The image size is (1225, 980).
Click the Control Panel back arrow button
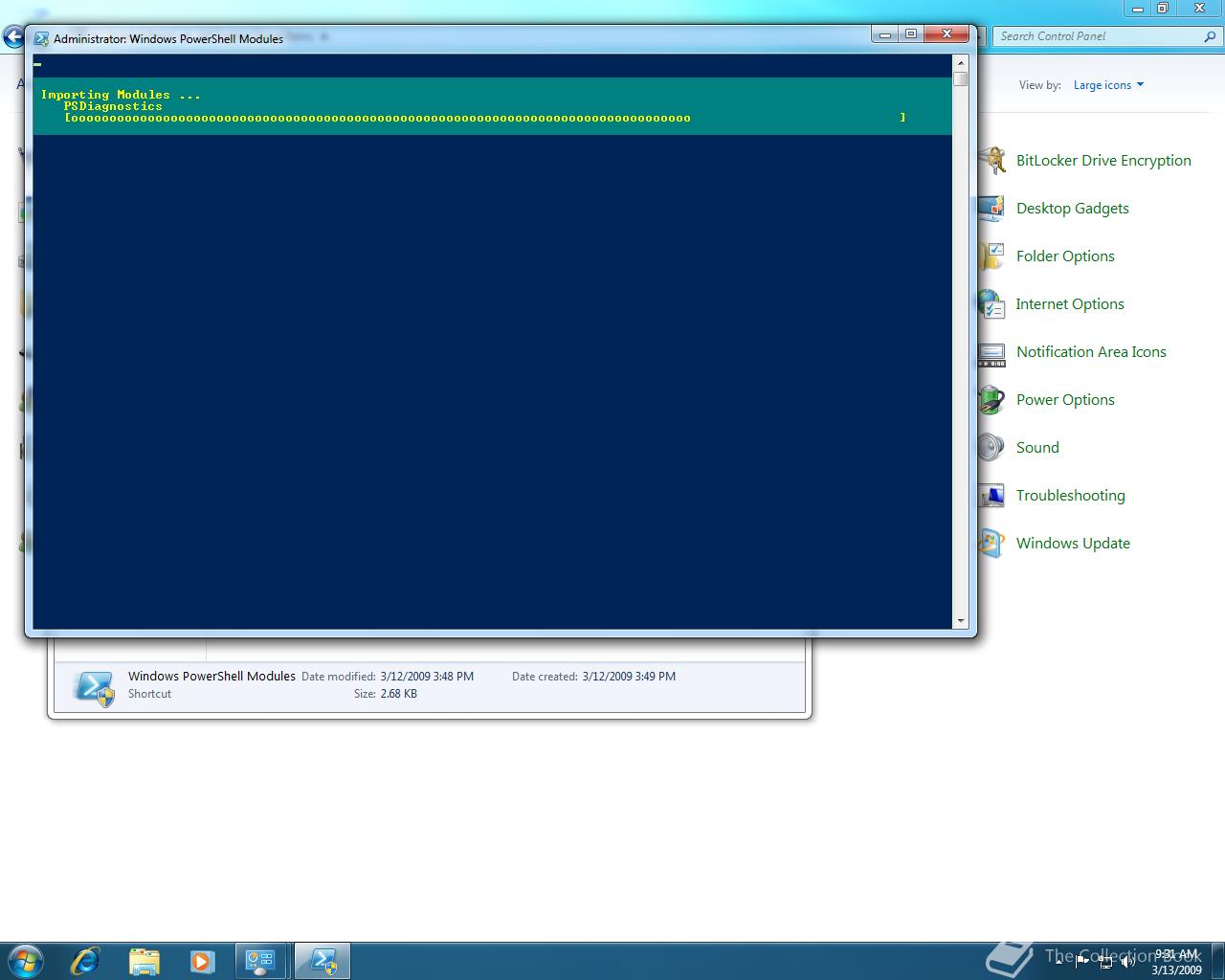click(x=12, y=37)
